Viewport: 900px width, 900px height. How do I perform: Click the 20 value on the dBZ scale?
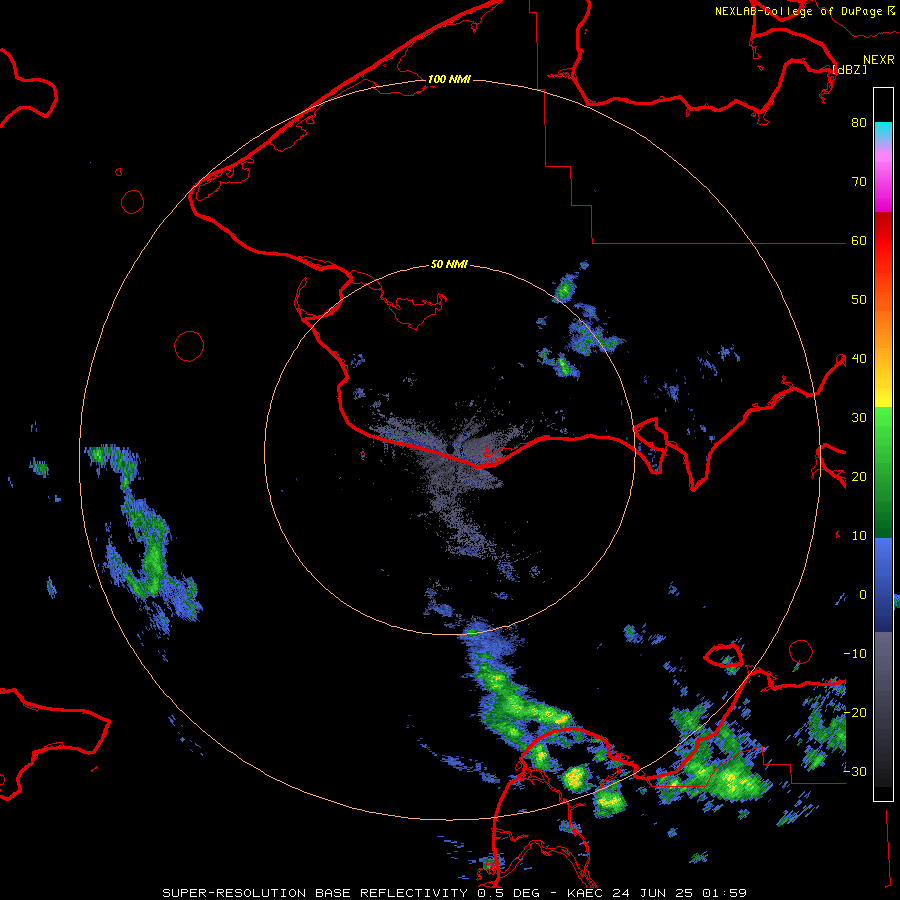click(x=859, y=477)
